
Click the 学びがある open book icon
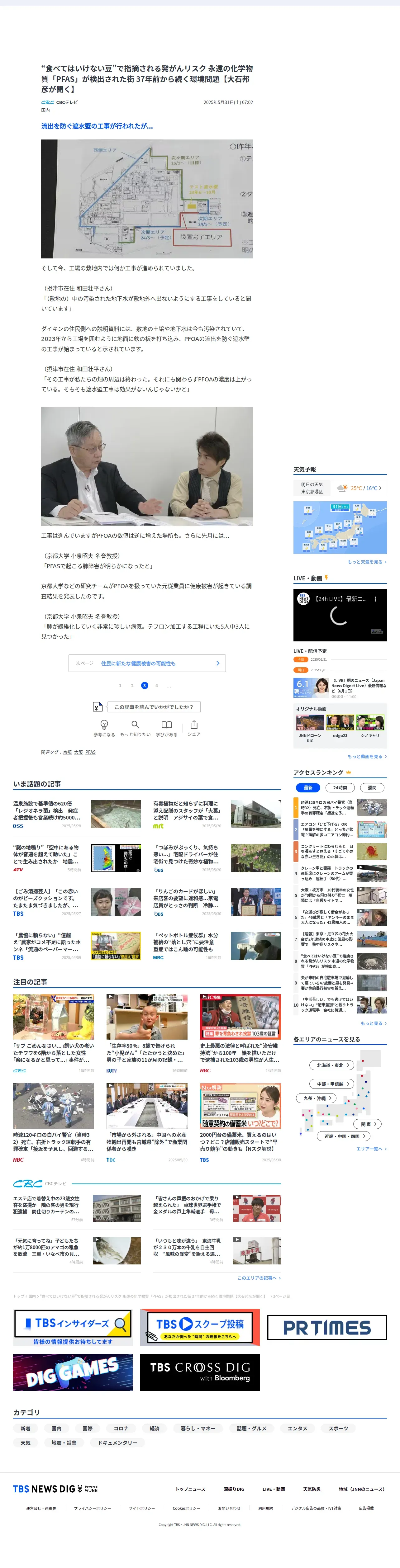[x=166, y=724]
